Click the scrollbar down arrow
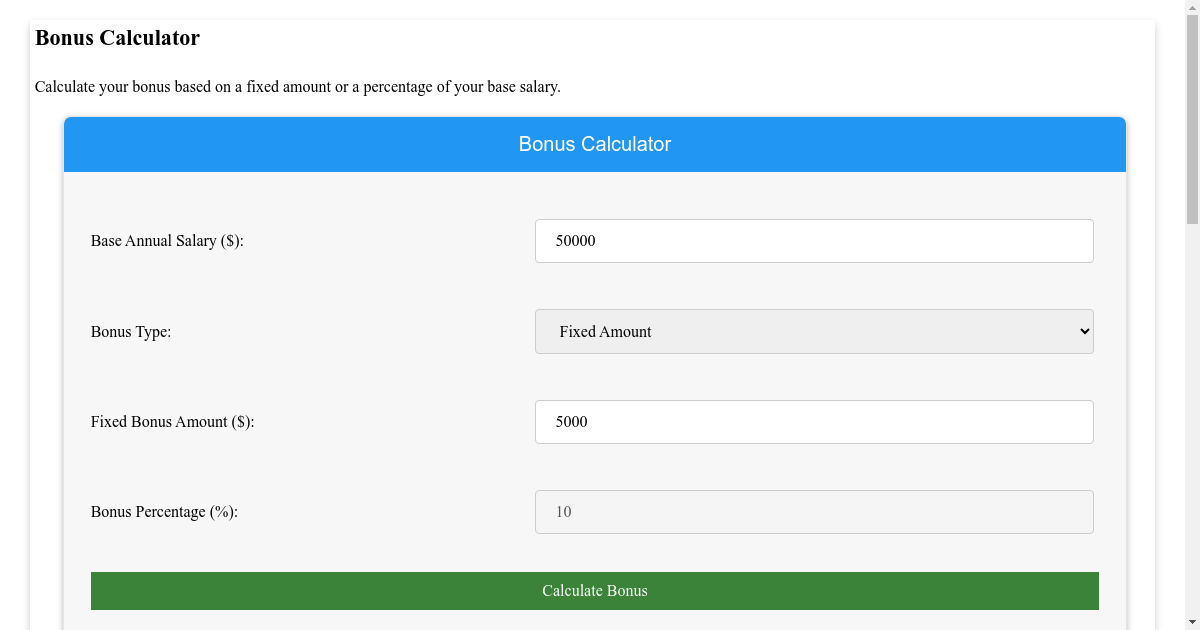The width and height of the screenshot is (1200, 630). coord(1193,622)
